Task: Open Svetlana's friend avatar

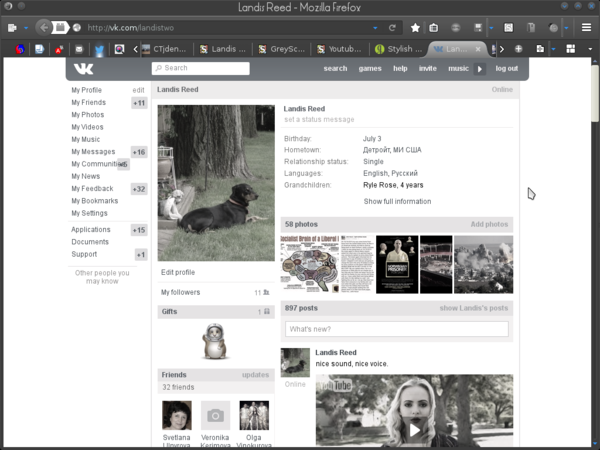Action: (177, 416)
